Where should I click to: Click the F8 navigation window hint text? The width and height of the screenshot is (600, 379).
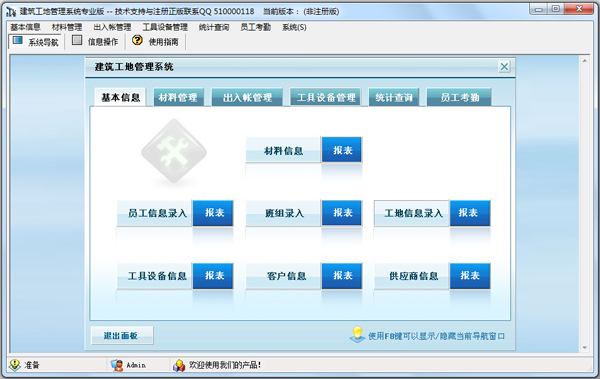tap(436, 336)
